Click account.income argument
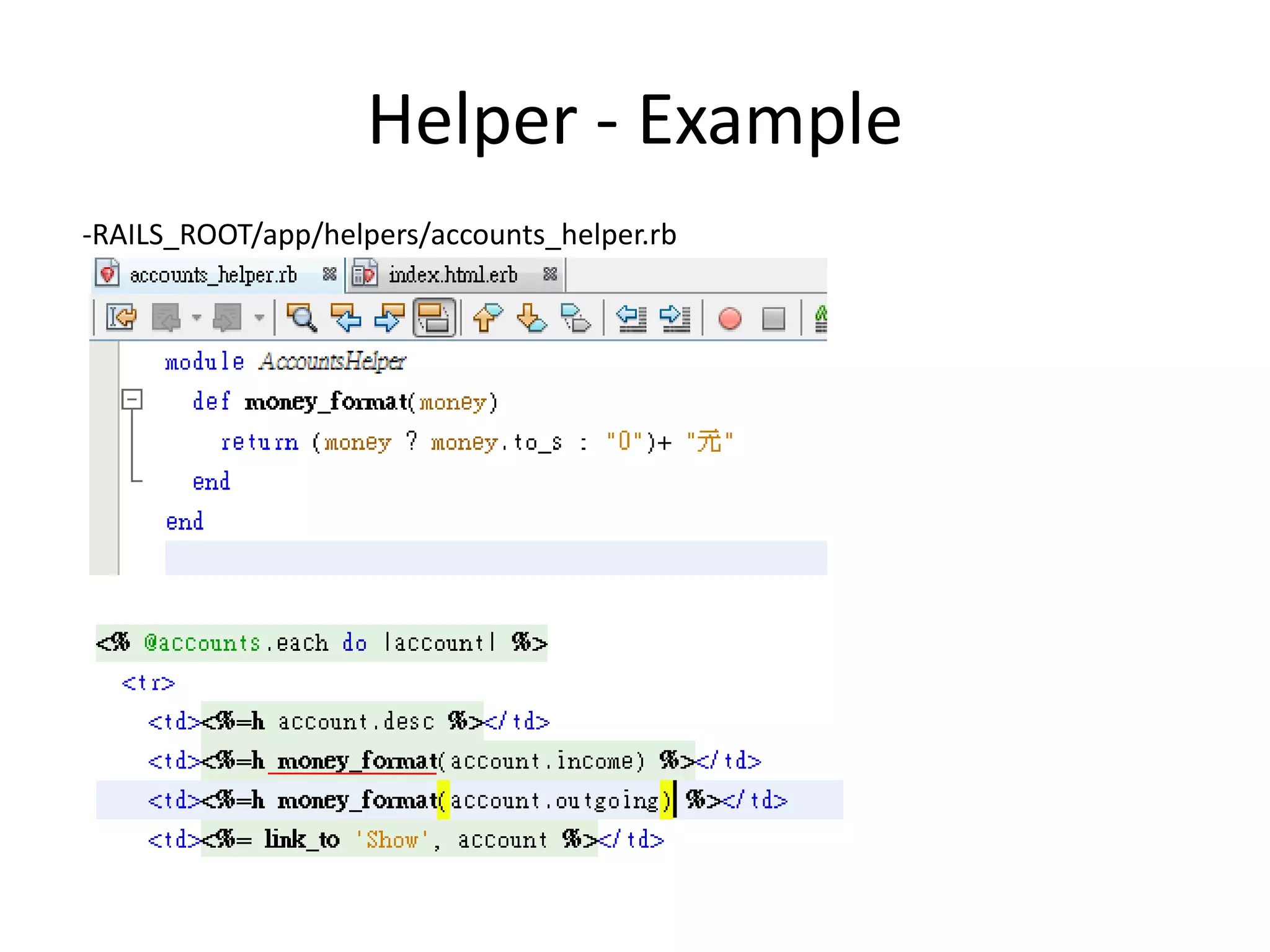Screen dimensions: 1270x952 tap(541, 760)
